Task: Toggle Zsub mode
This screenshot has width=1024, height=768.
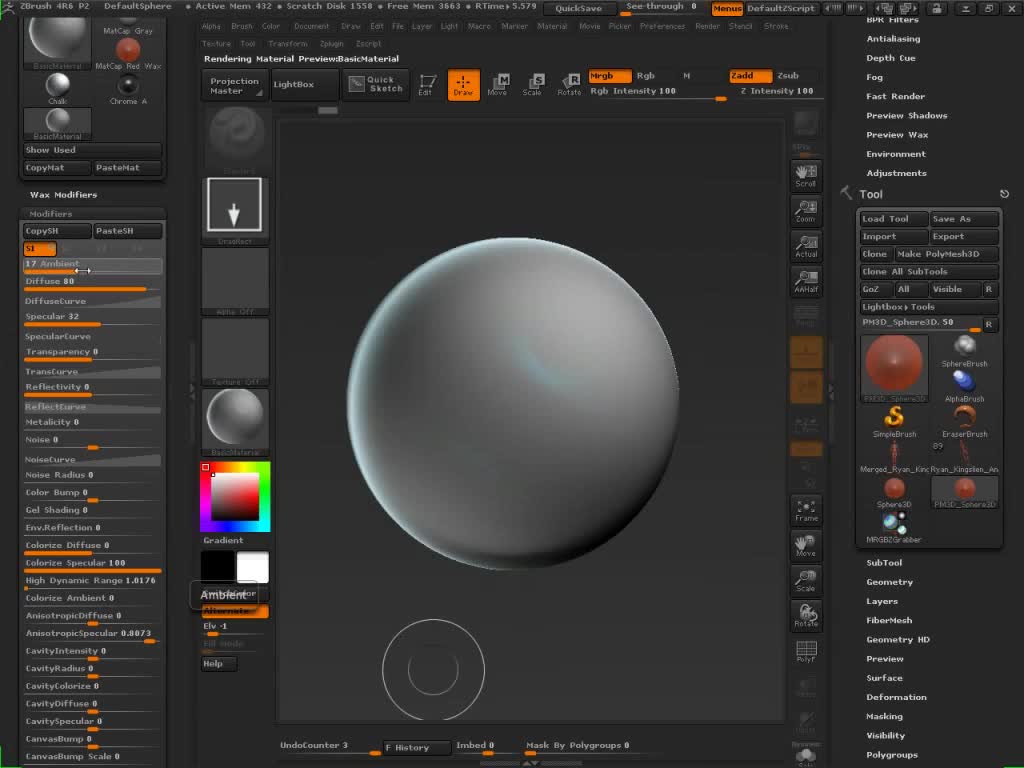Action: (x=788, y=76)
